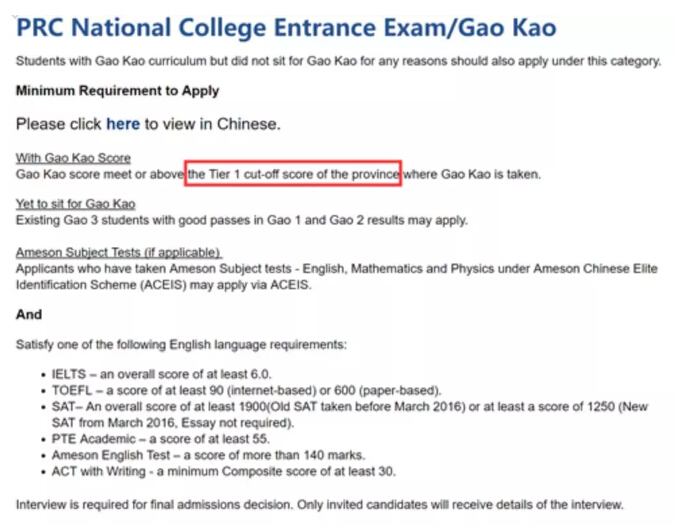Click the IELTS overall score bullet item
The width and height of the screenshot is (675, 527).
pos(161,374)
